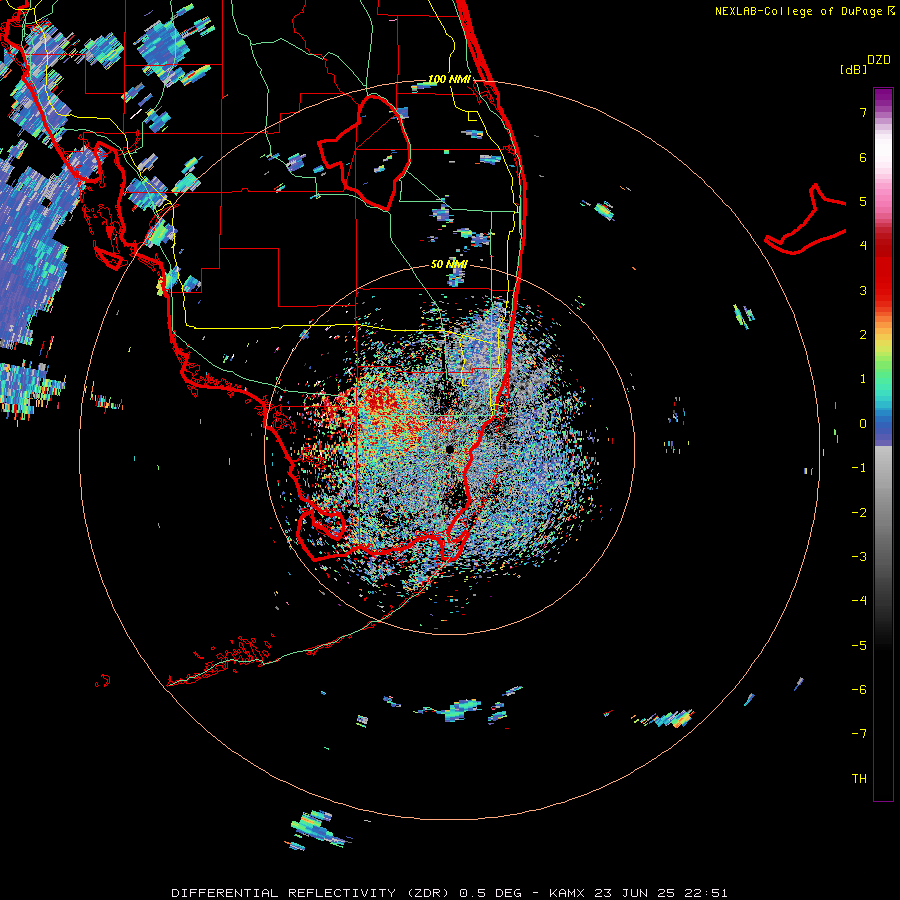Screen dimensions: 900x900
Task: Click the 1 value on the color scale
Action: [863, 379]
